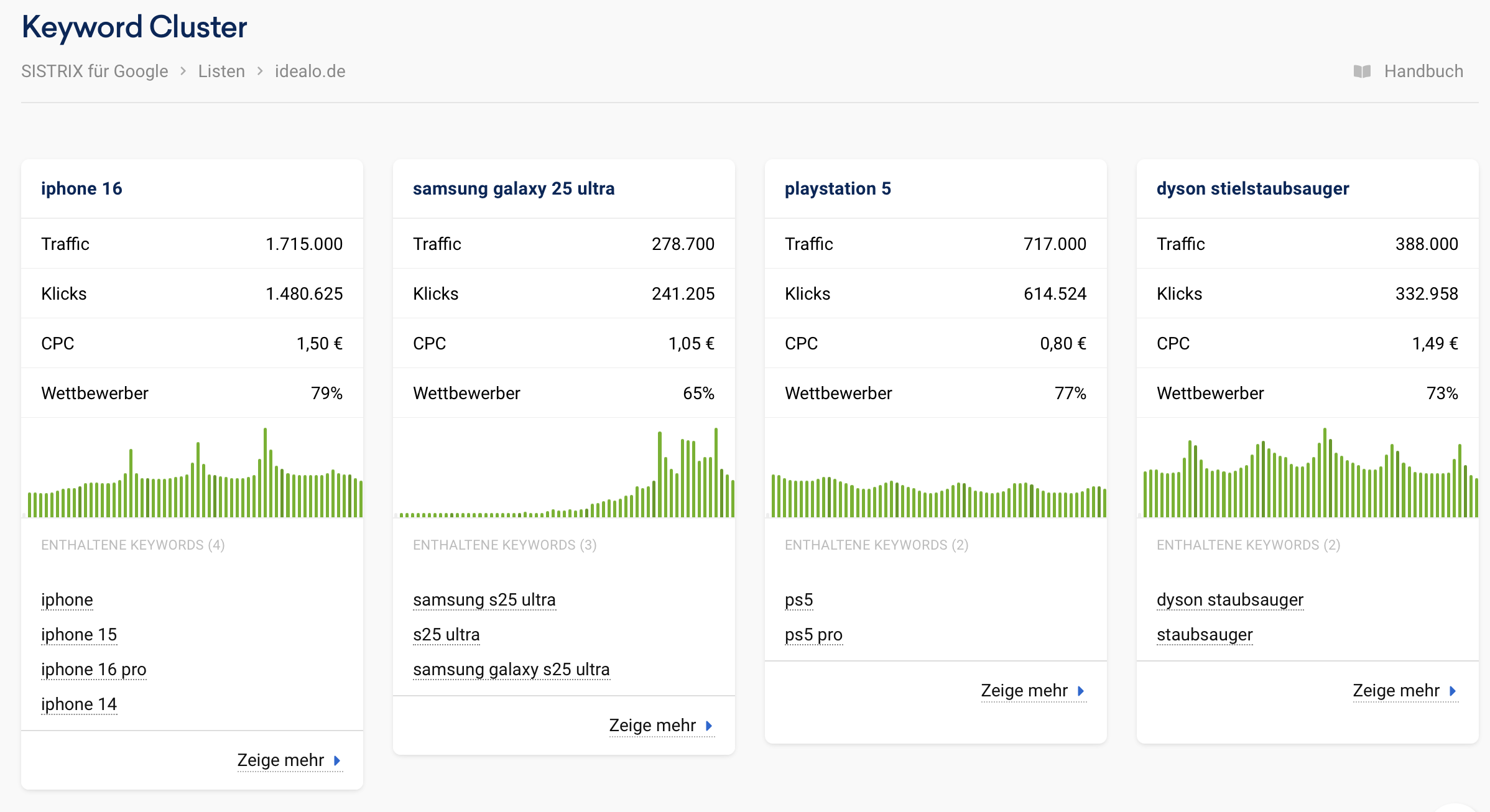
Task: Click keyword samsung s25 ultra
Action: tap(484, 600)
